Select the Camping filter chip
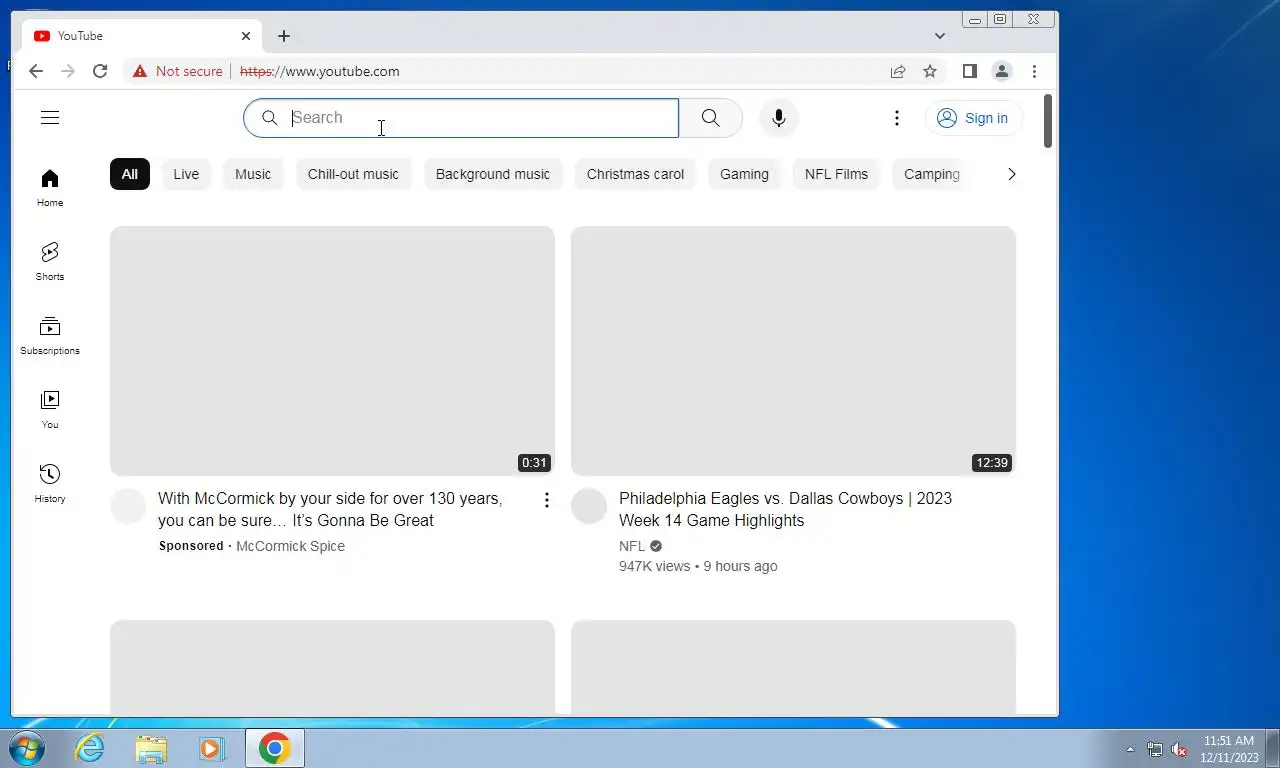1280x768 pixels. pos(931,174)
